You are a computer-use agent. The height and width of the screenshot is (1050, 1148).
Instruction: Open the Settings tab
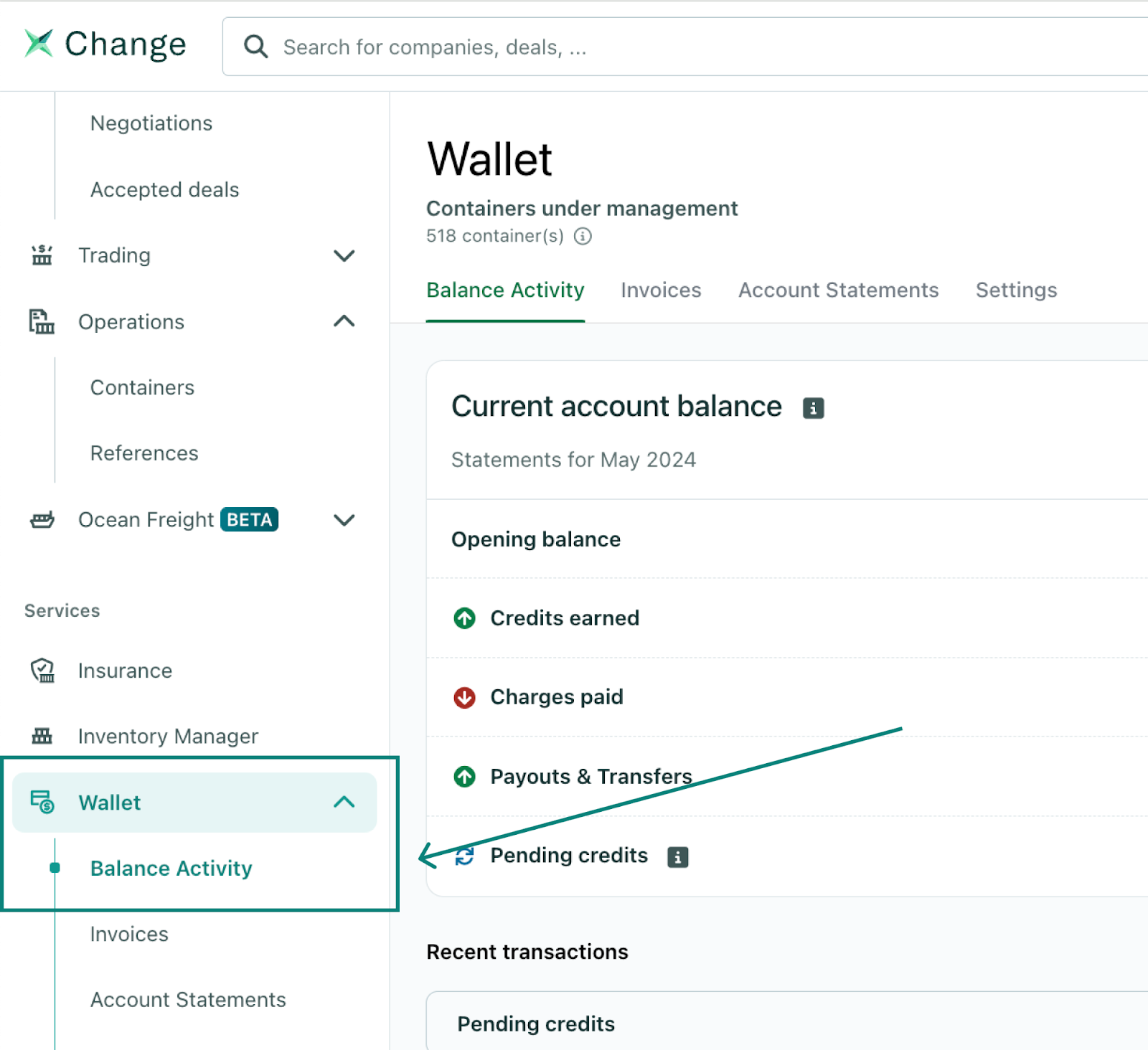[x=1016, y=290]
